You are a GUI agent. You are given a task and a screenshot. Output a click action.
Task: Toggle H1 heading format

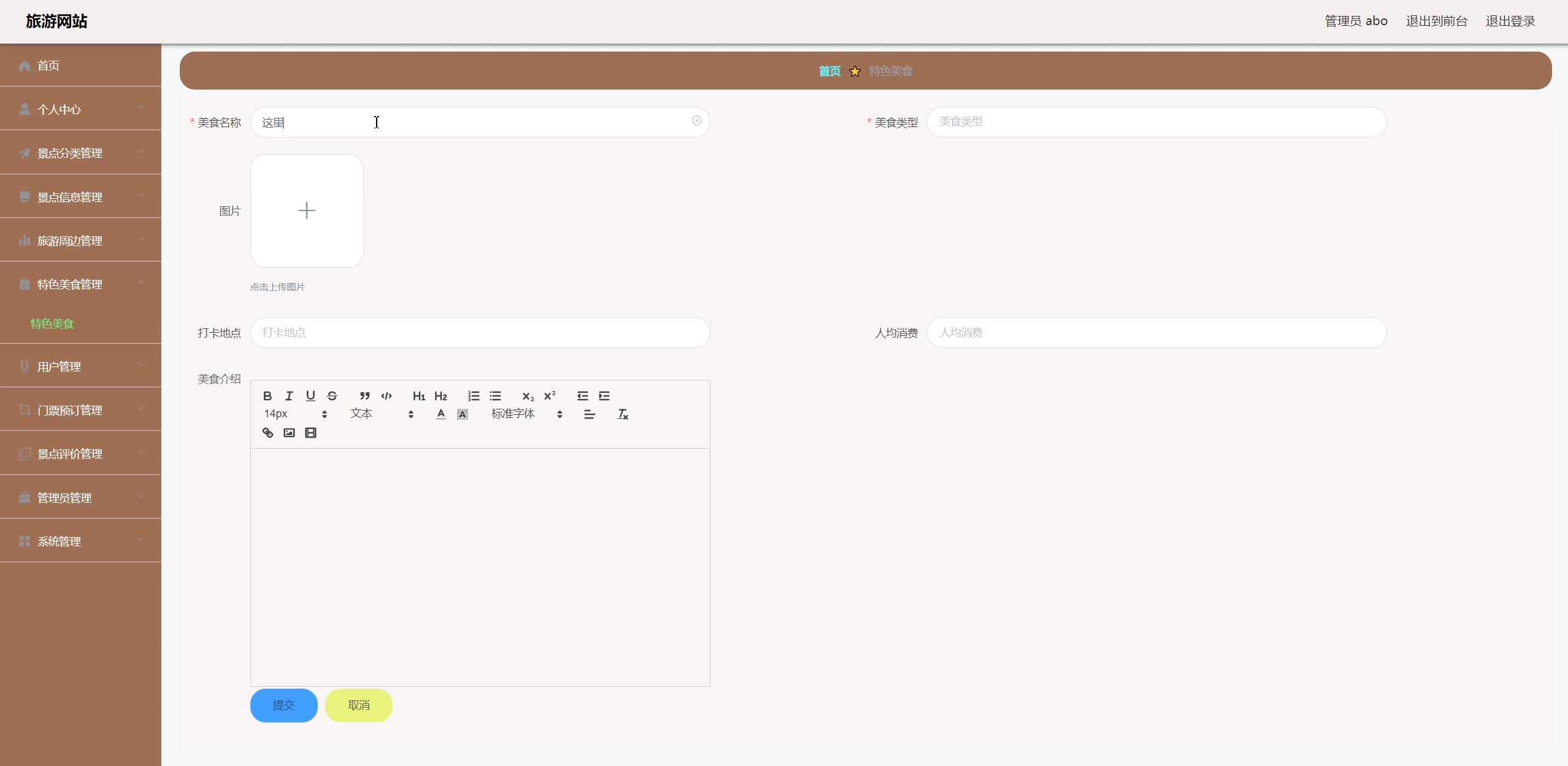coord(419,396)
